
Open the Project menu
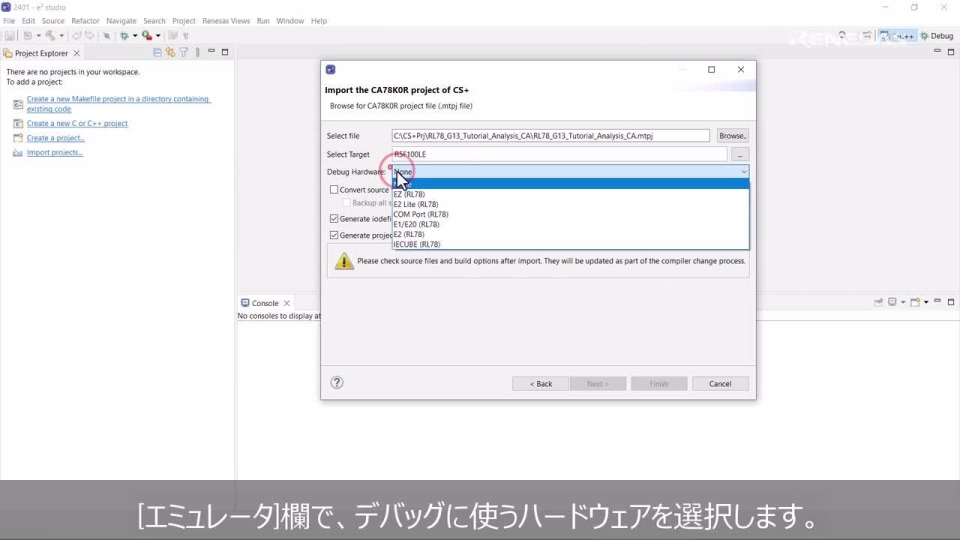[184, 21]
